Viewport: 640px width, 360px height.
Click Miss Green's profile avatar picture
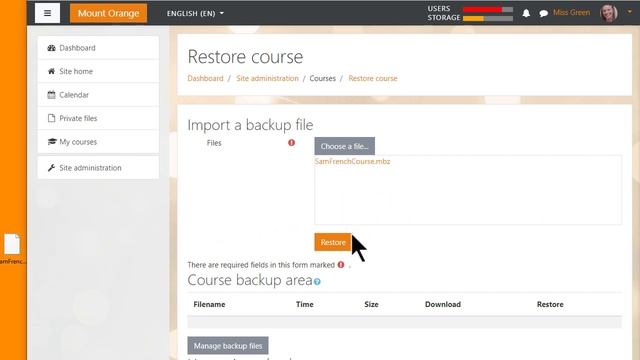[608, 13]
